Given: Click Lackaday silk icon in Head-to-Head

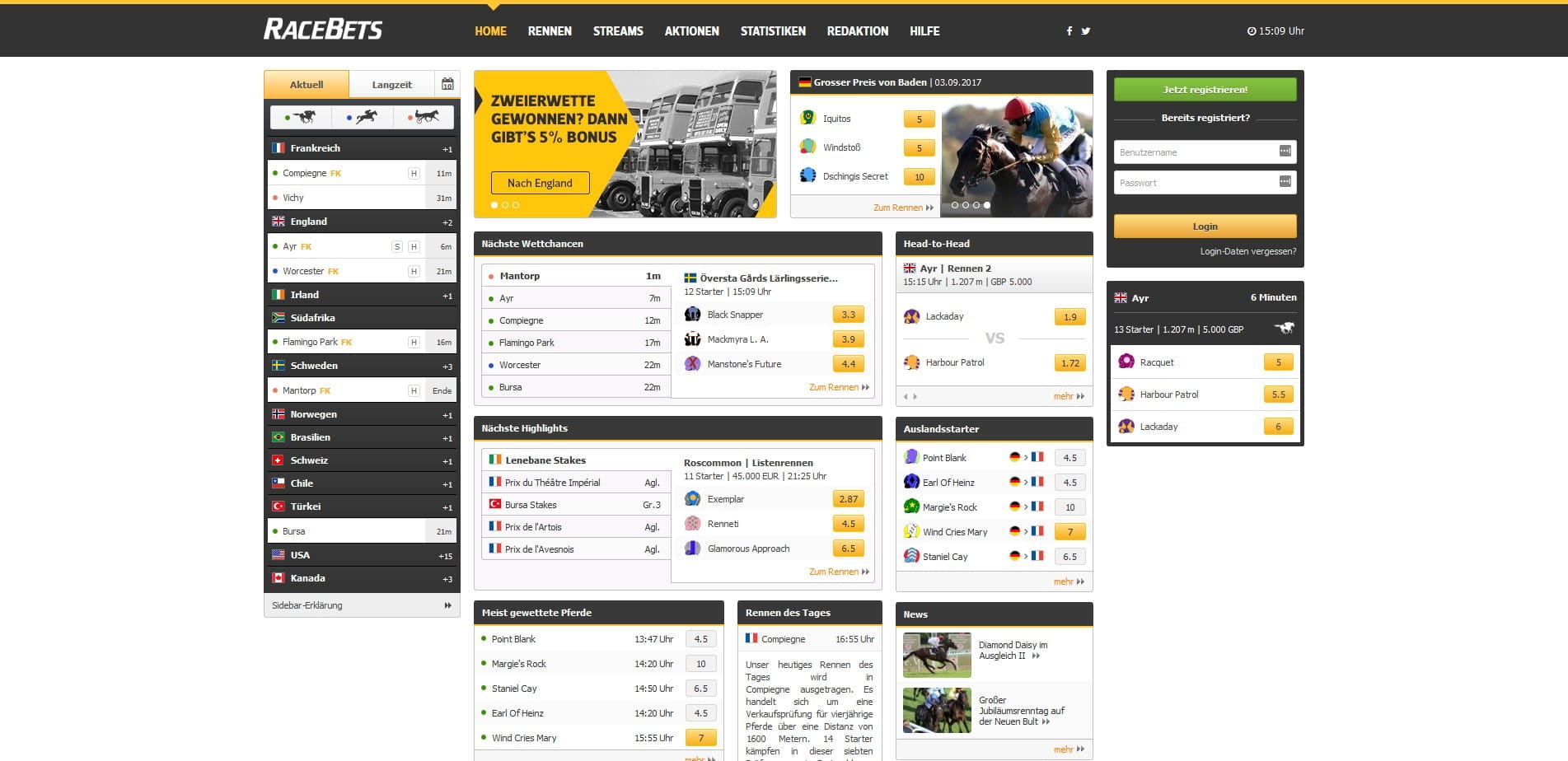Looking at the screenshot, I should 911,316.
